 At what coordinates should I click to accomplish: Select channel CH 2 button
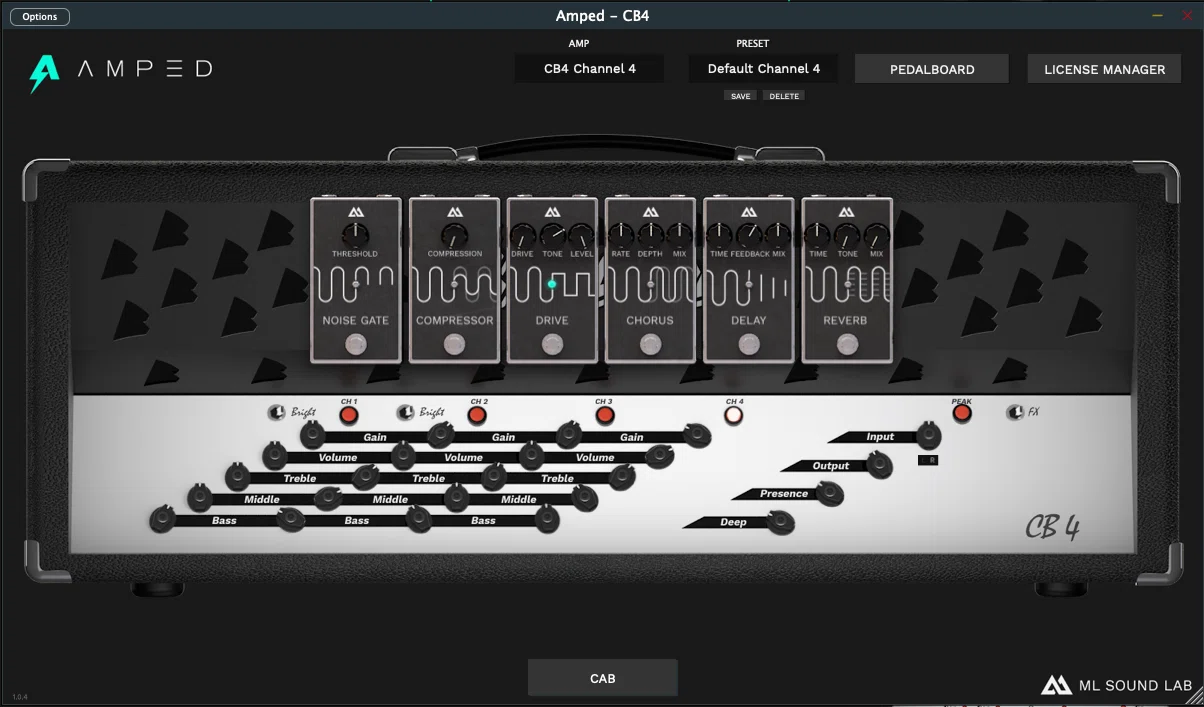478,414
